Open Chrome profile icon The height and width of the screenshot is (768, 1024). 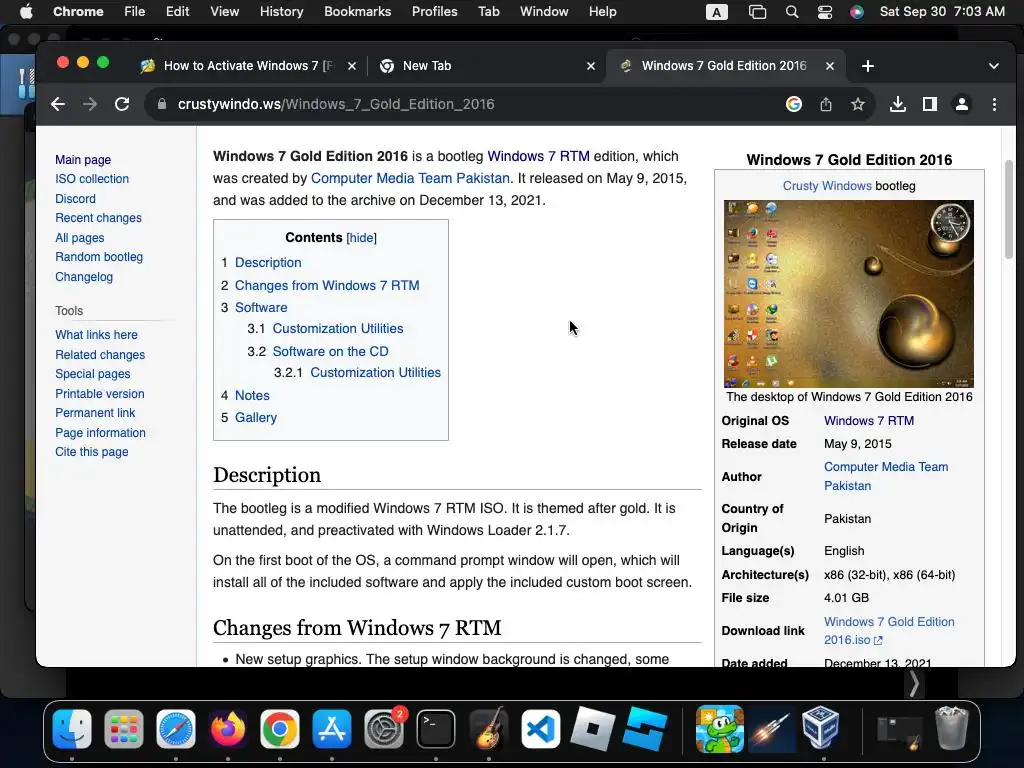click(x=962, y=104)
